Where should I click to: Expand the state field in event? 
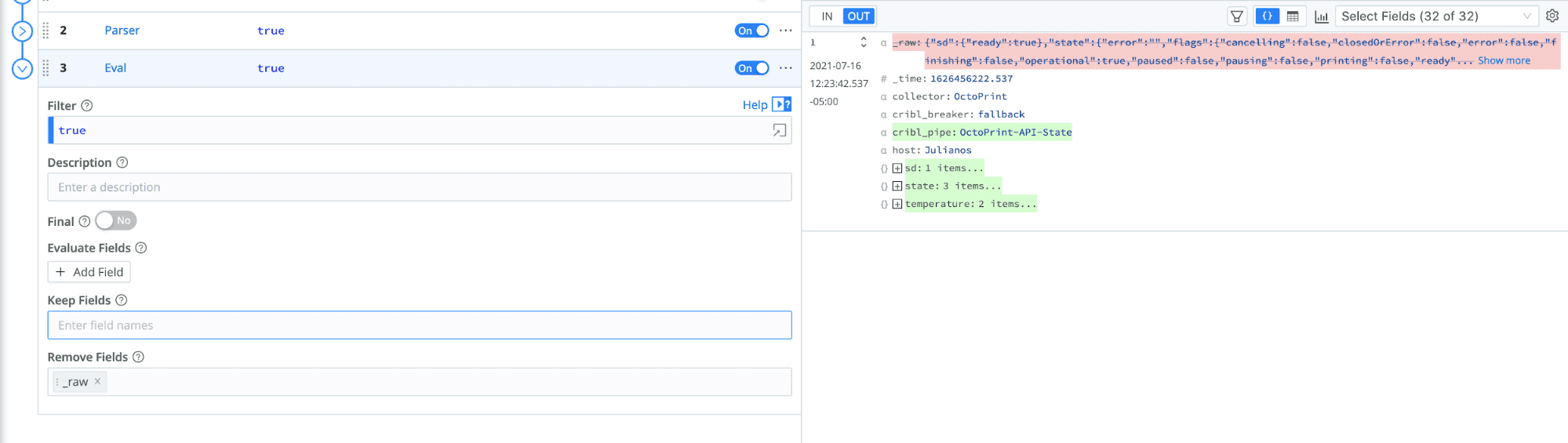pyautogui.click(x=897, y=186)
